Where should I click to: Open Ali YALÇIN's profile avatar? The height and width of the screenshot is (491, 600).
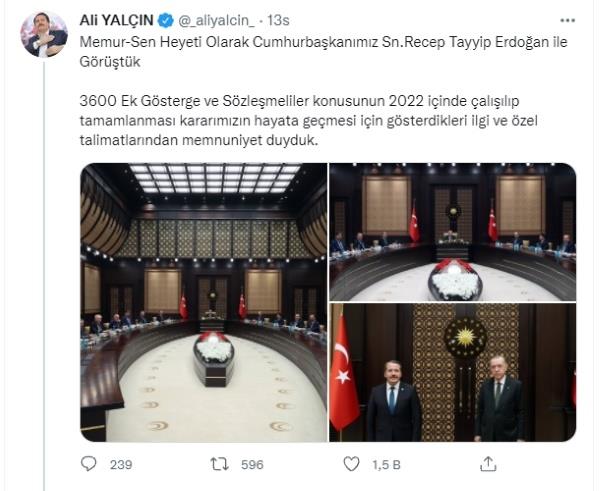click(x=44, y=34)
